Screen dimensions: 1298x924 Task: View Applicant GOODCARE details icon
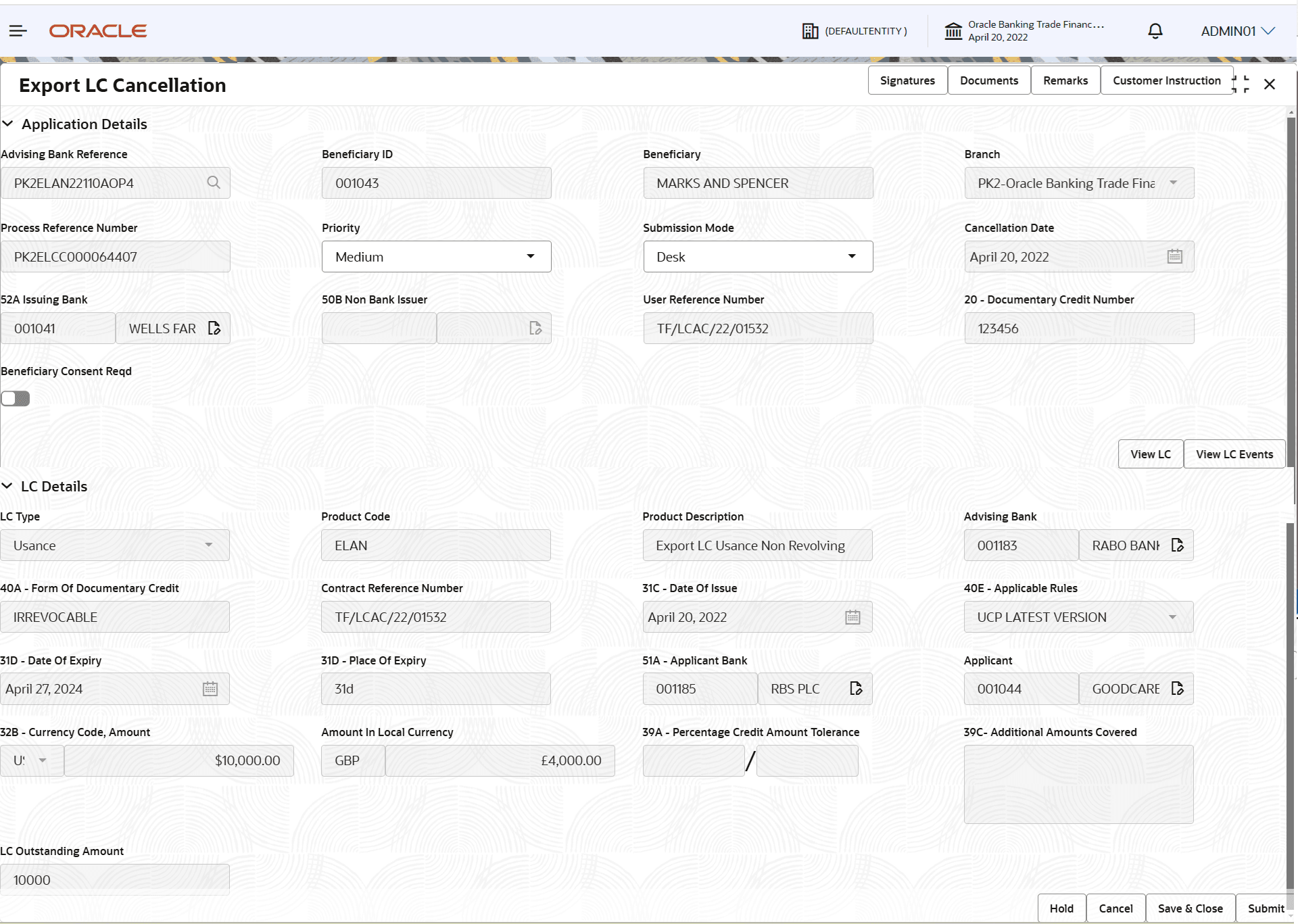click(1177, 689)
